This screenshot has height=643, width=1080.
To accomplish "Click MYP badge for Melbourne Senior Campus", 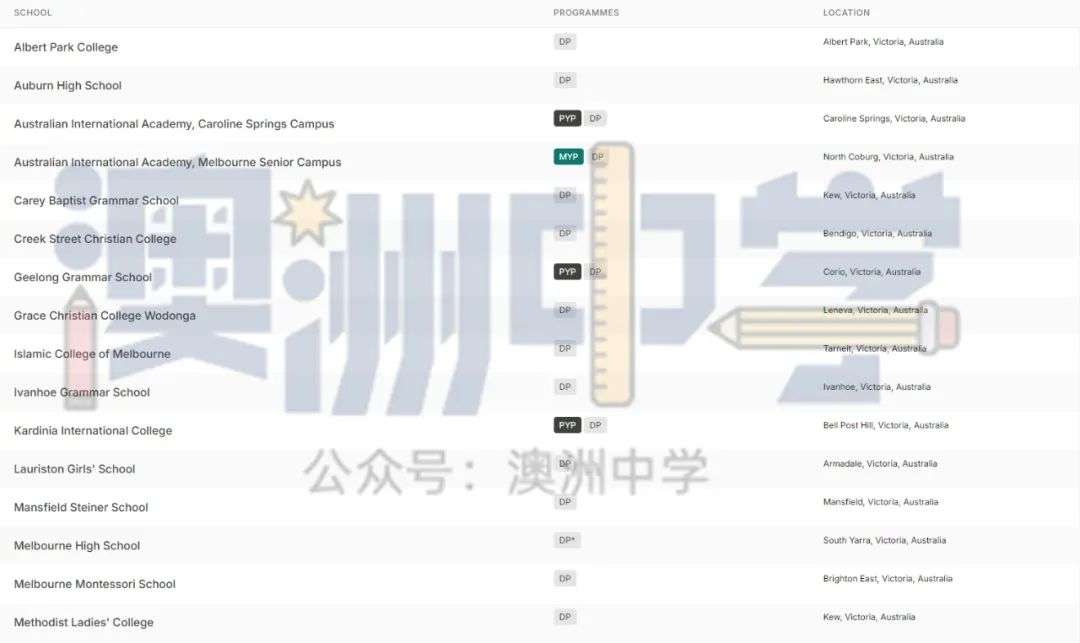I will (x=568, y=157).
